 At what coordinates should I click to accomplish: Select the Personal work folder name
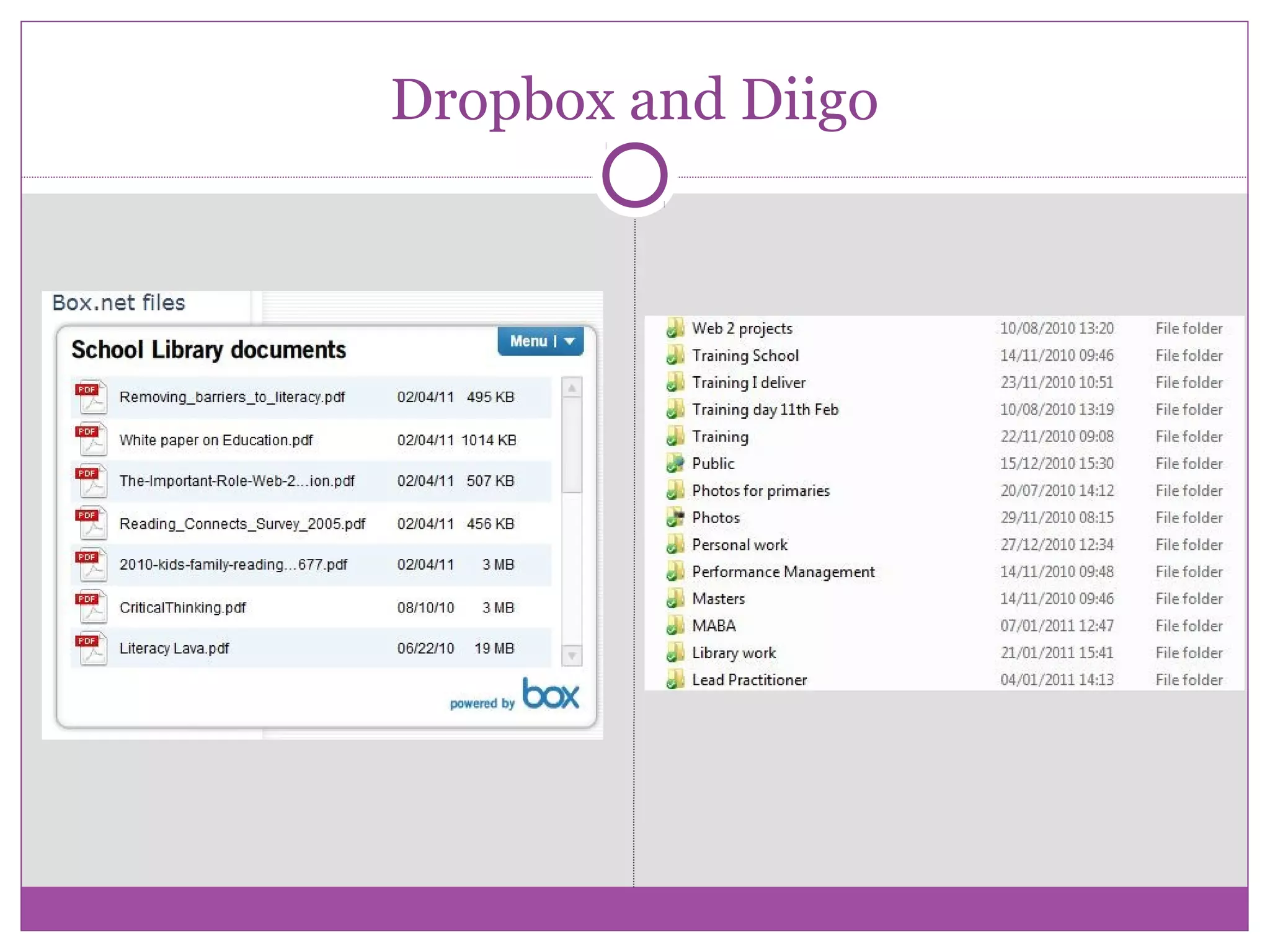point(740,544)
